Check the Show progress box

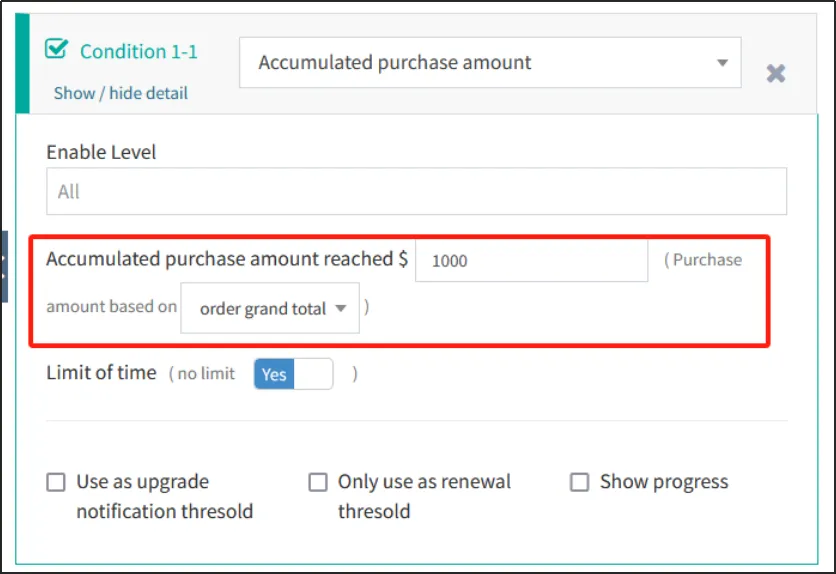(x=579, y=483)
